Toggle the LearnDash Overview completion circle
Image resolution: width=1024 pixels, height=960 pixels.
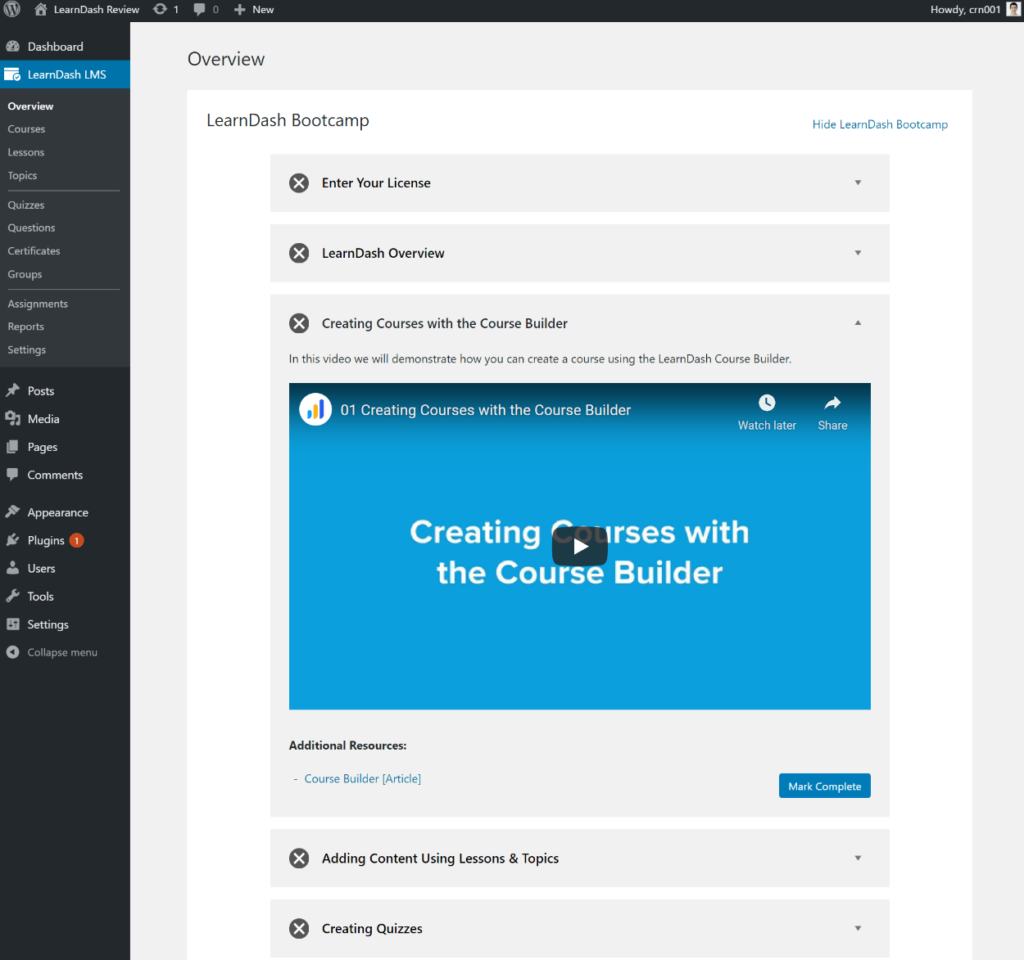point(299,253)
